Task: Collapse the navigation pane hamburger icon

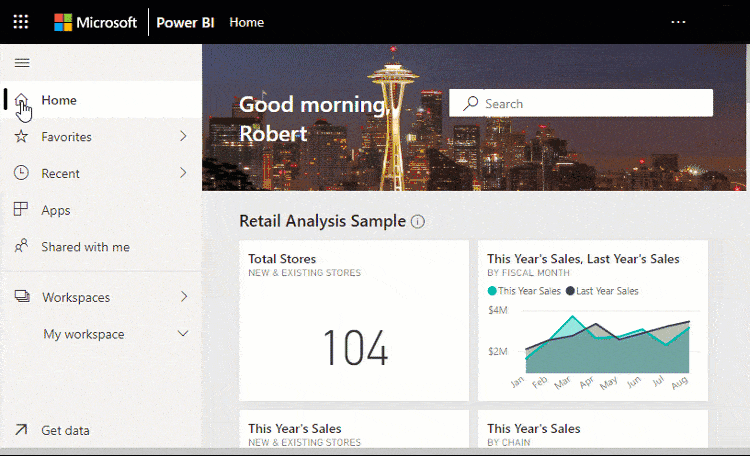Action: (x=21, y=63)
